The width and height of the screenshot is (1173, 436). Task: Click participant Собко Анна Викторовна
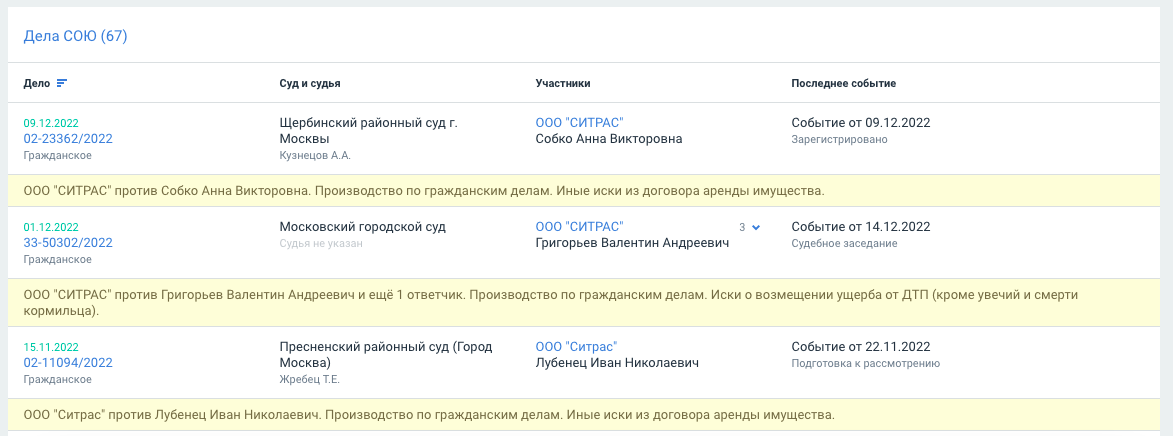609,138
